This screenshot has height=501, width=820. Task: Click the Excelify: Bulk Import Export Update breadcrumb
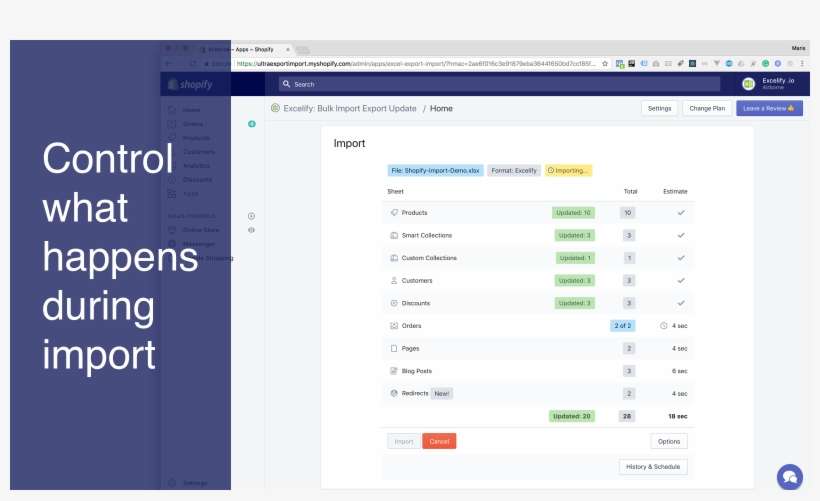coord(350,108)
